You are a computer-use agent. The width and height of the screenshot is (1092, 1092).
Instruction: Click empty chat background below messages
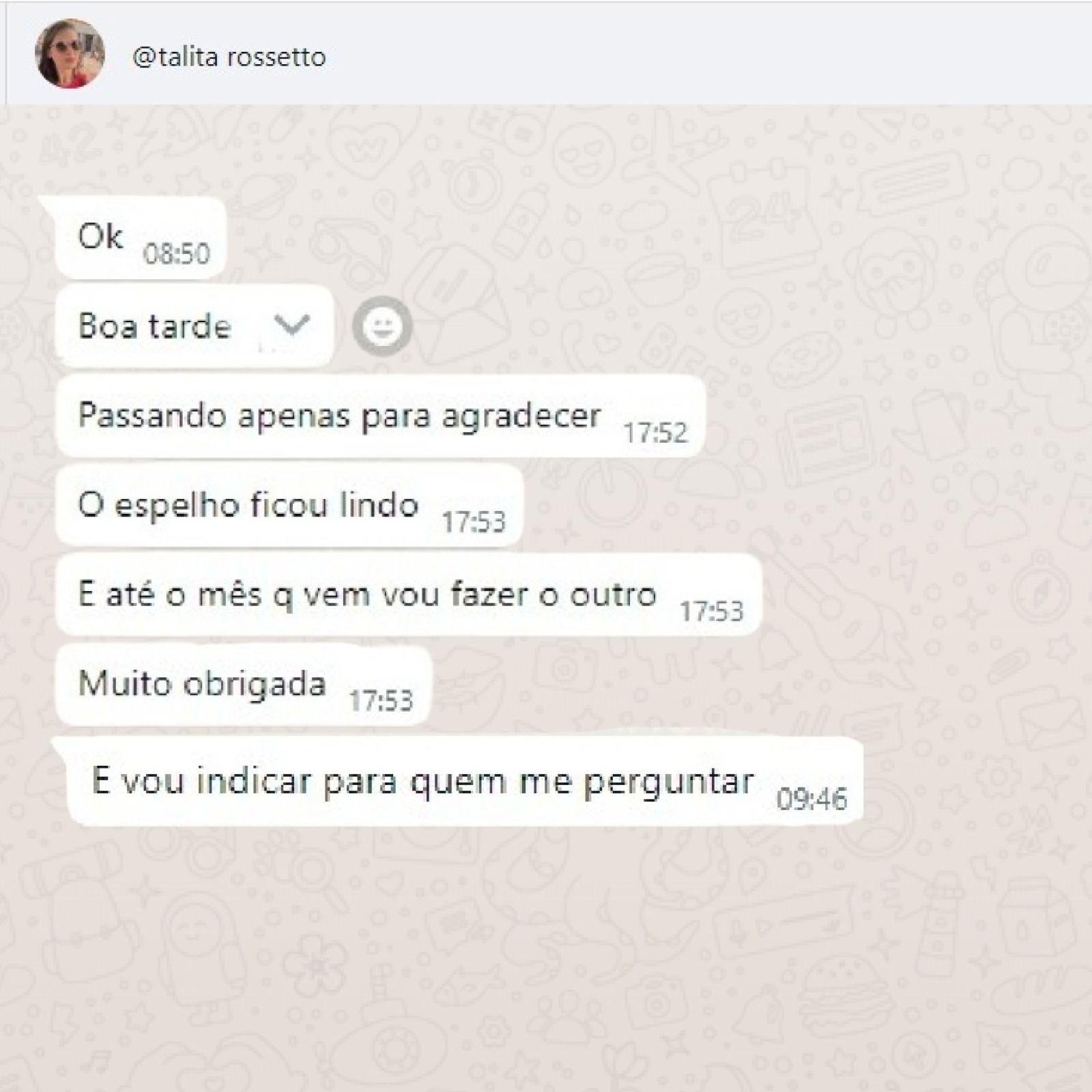[x=546, y=955]
